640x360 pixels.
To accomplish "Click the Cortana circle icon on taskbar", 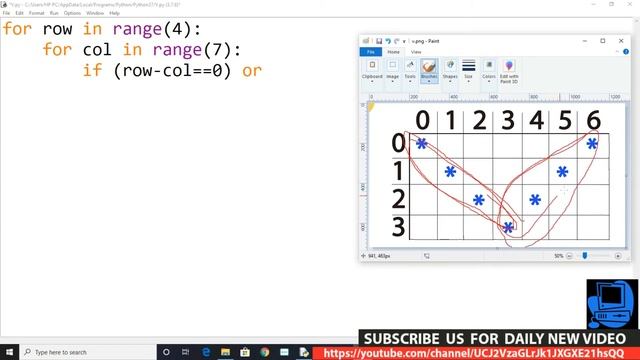I will click(166, 352).
